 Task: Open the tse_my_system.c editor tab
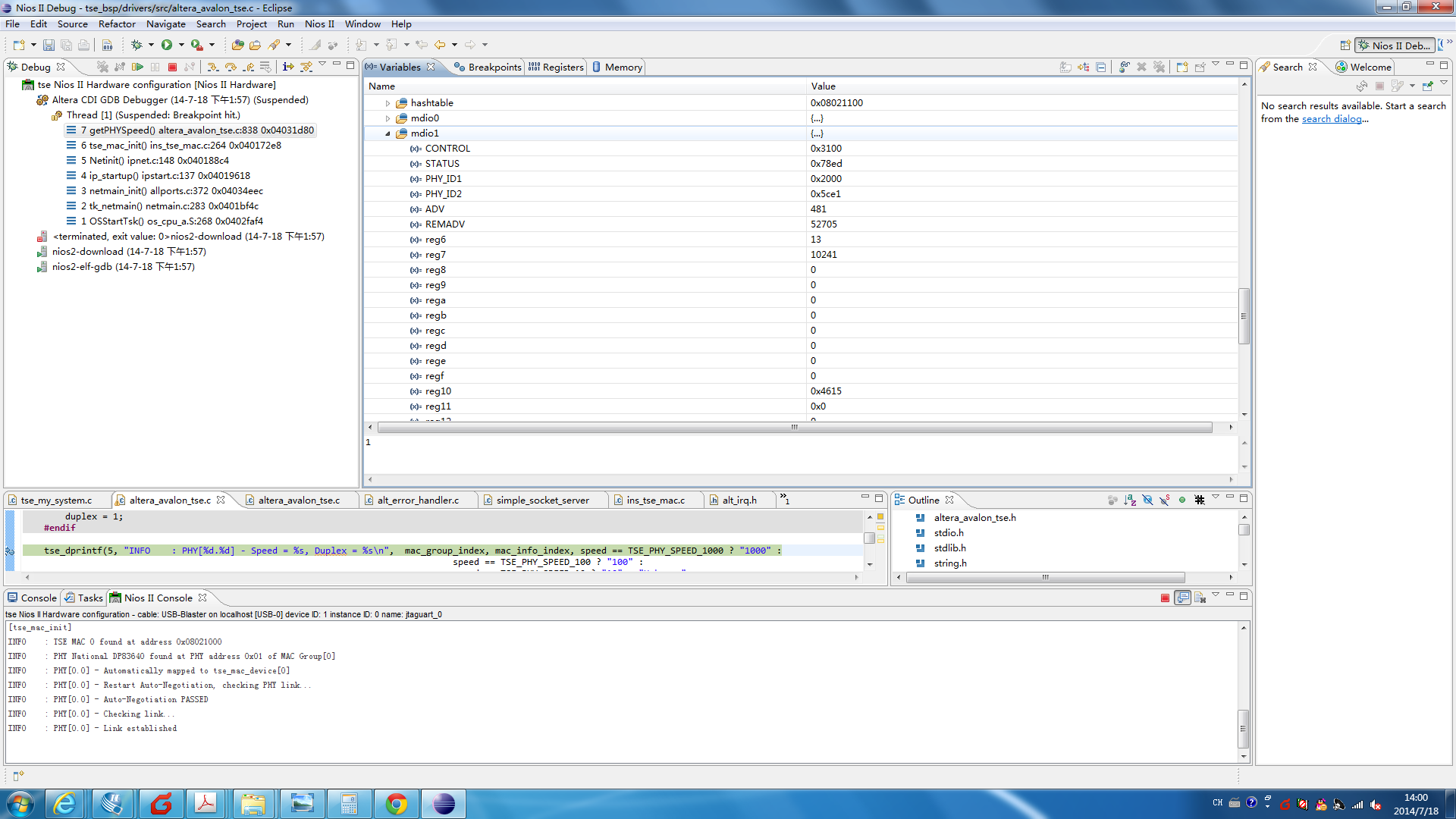click(x=57, y=500)
